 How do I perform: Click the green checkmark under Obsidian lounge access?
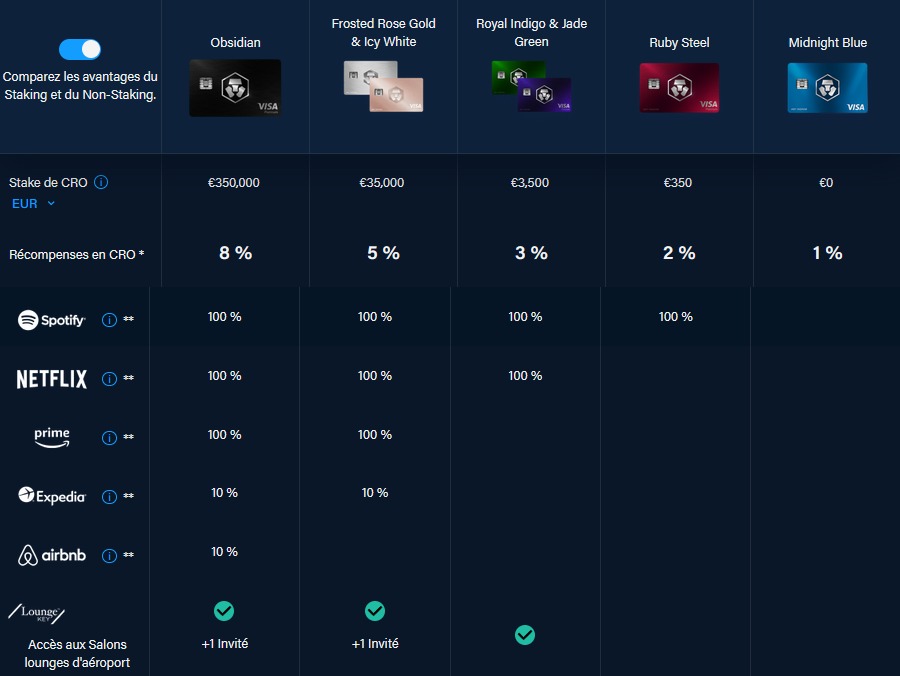pyautogui.click(x=224, y=610)
